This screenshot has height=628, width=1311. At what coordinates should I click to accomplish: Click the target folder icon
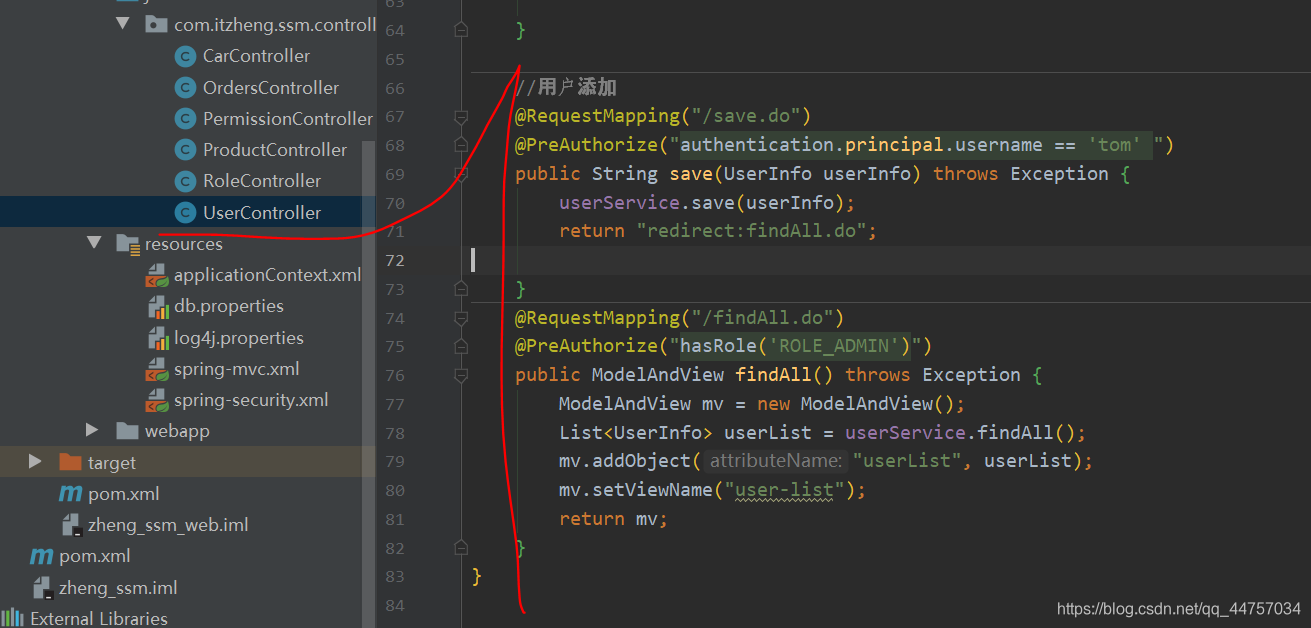(70, 462)
